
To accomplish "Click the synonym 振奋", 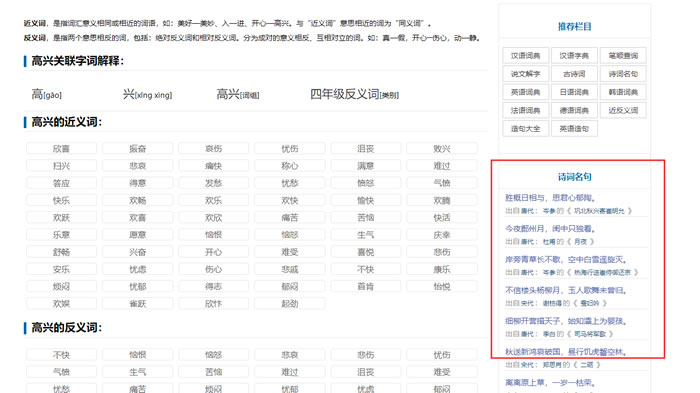I will click(x=138, y=149).
